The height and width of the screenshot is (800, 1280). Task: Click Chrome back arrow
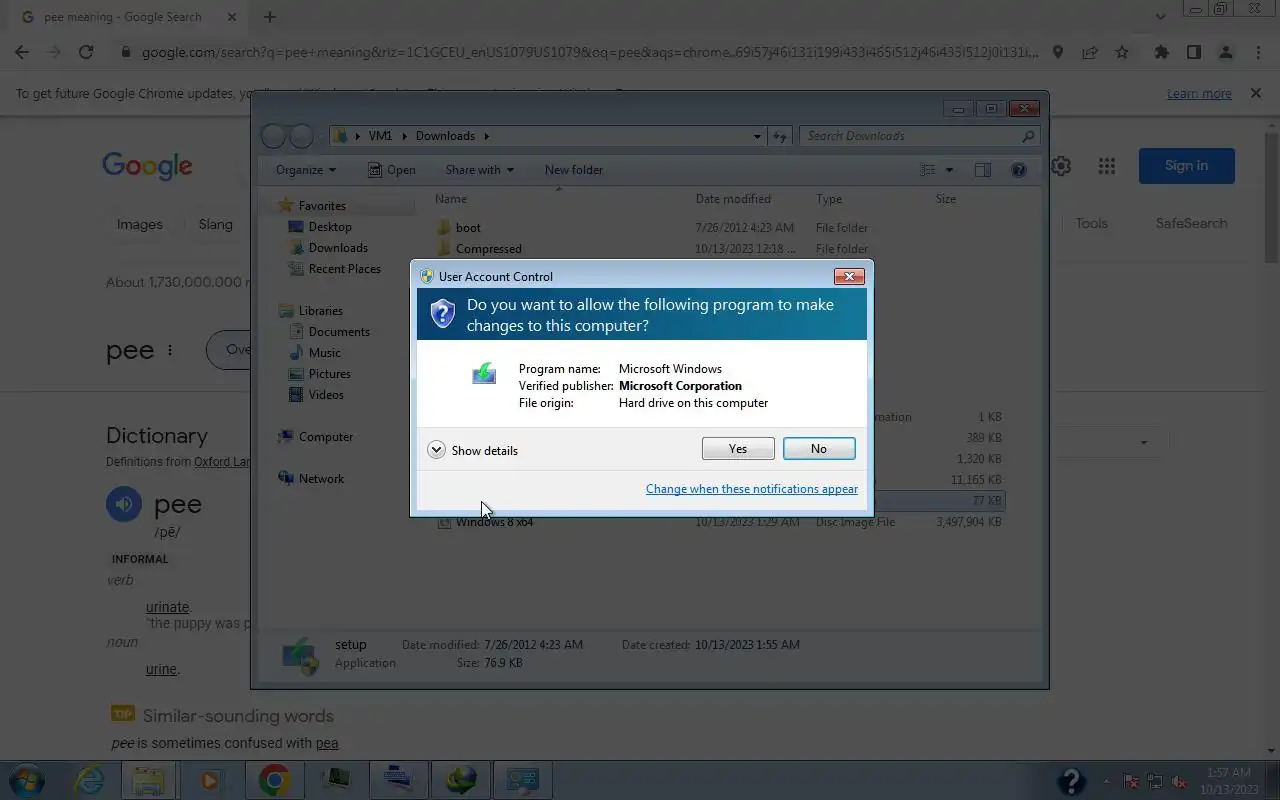coord(22,52)
